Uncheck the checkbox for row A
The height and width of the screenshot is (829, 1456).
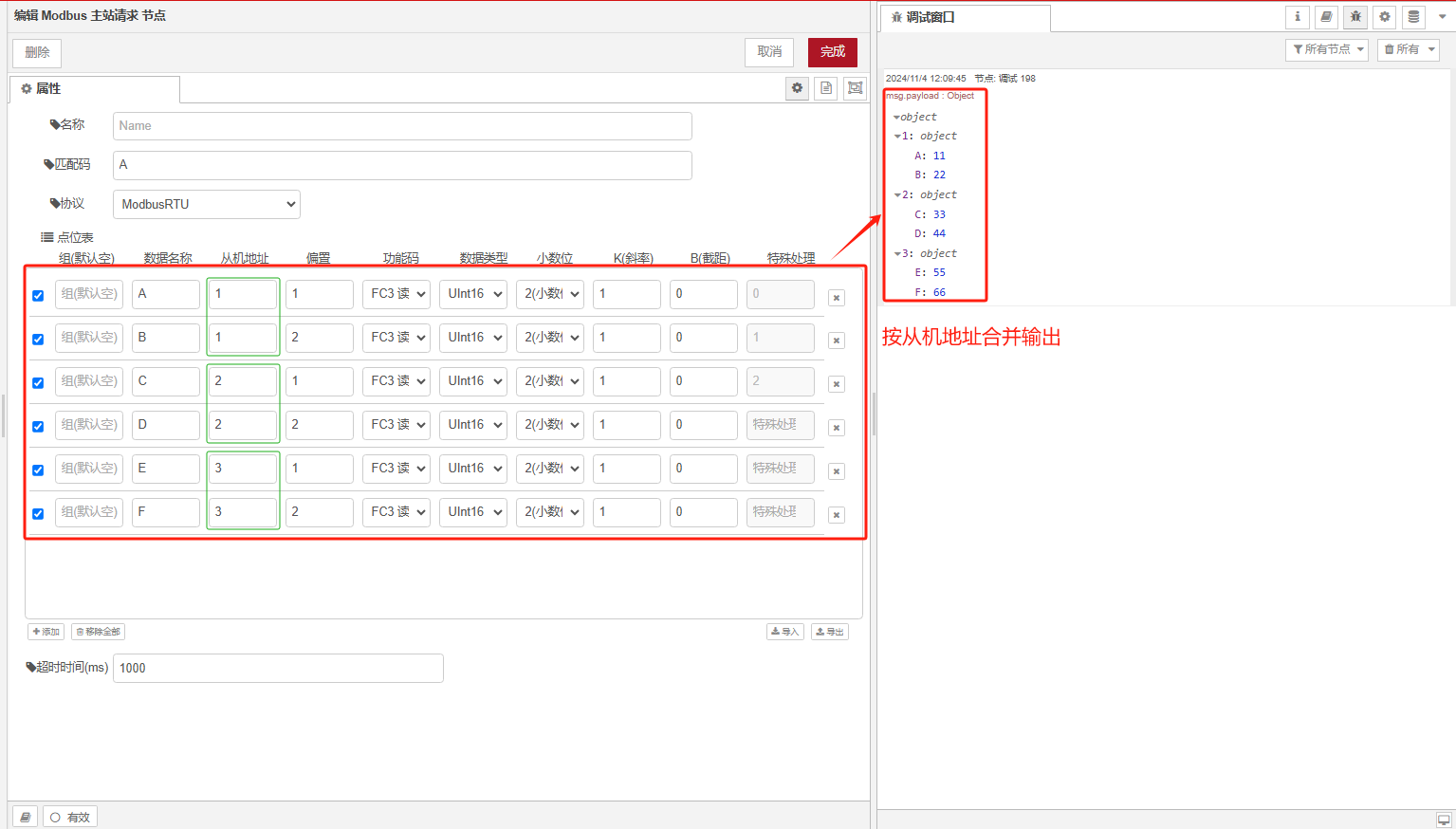click(38, 296)
